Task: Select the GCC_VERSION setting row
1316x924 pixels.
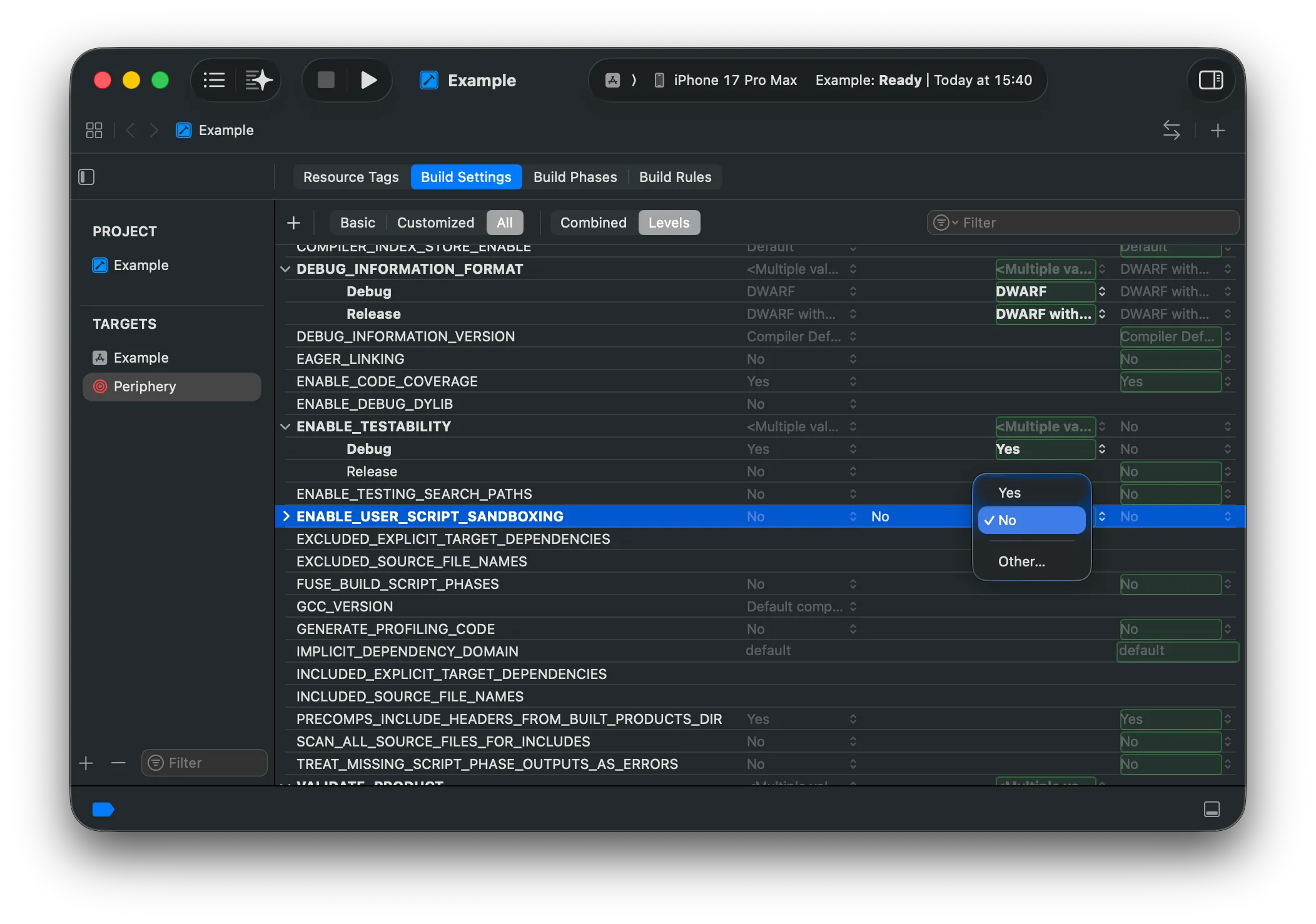Action: pos(760,606)
